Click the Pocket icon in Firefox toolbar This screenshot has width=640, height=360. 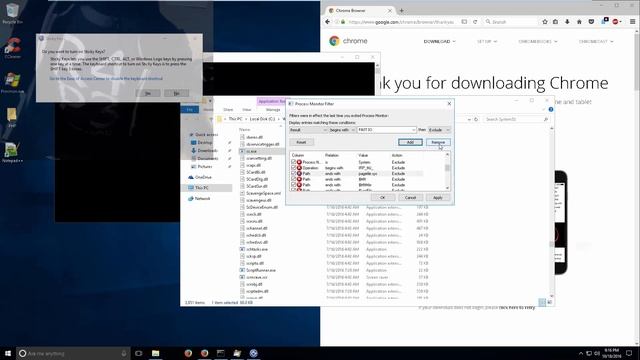click(591, 22)
